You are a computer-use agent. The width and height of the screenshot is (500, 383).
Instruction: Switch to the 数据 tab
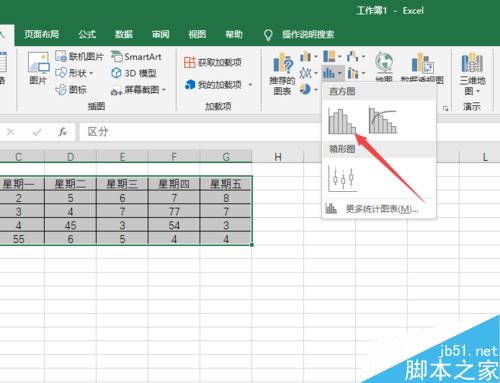(124, 34)
